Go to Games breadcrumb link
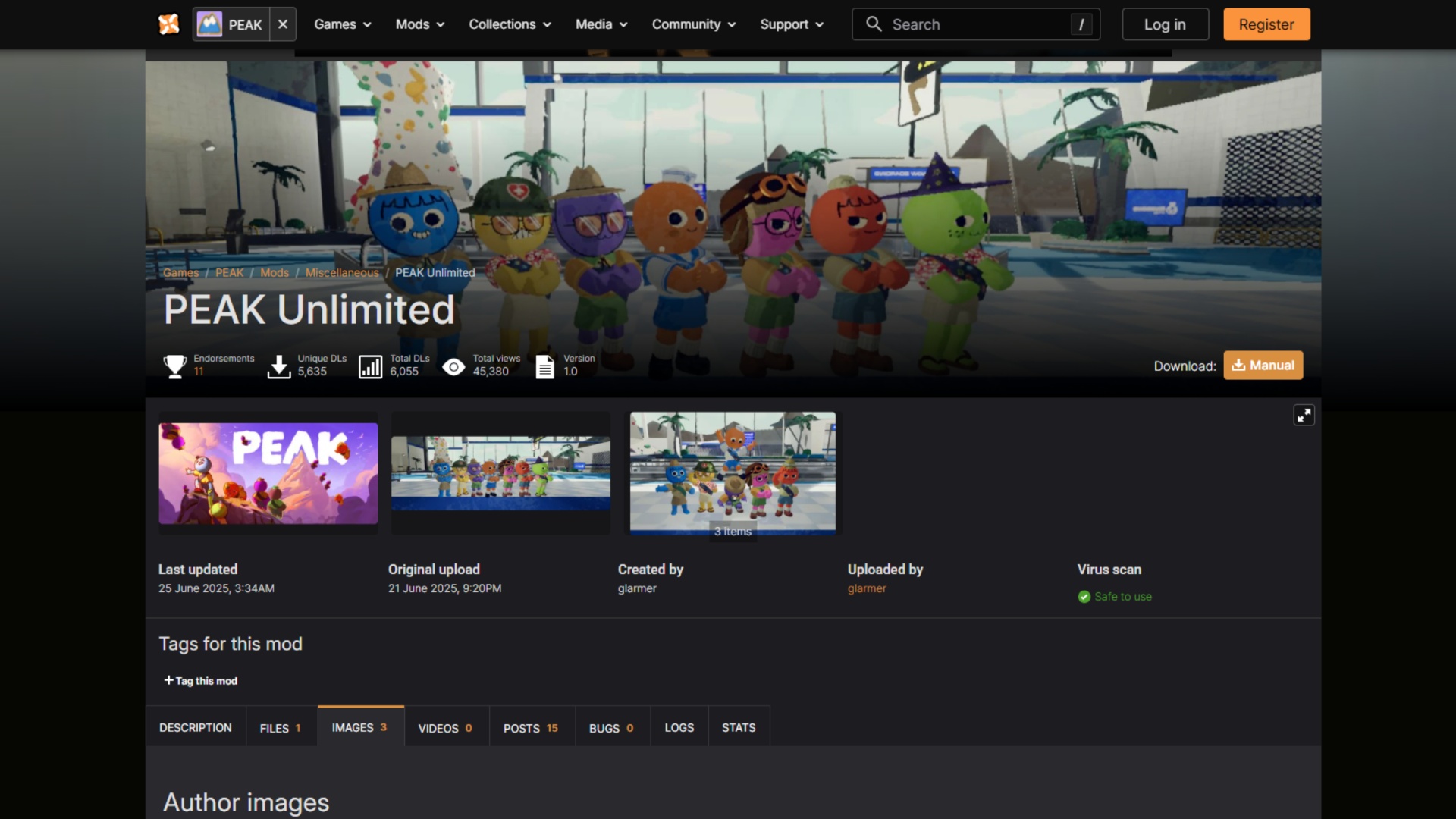1456x819 pixels. [x=180, y=272]
